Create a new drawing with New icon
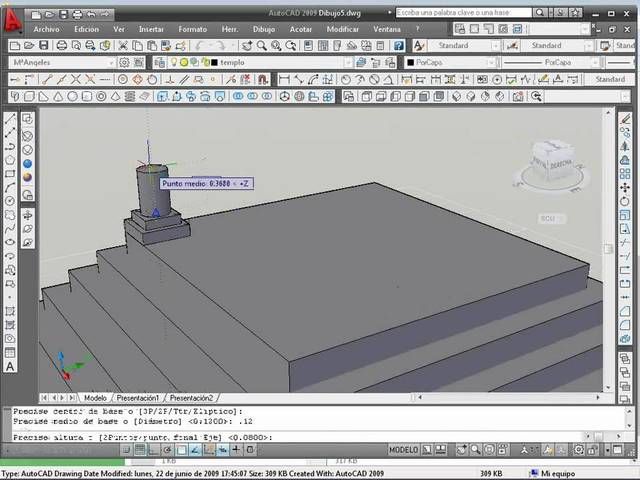The height and width of the screenshot is (480, 640). tap(15, 46)
